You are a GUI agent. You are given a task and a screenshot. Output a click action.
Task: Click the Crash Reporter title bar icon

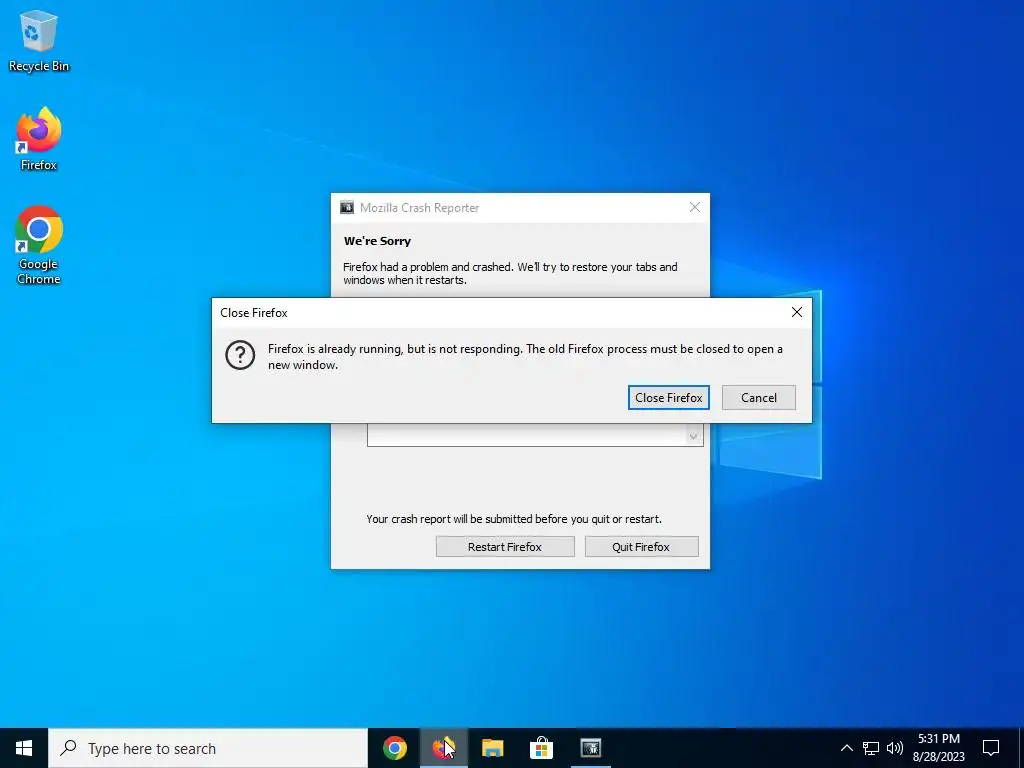347,208
